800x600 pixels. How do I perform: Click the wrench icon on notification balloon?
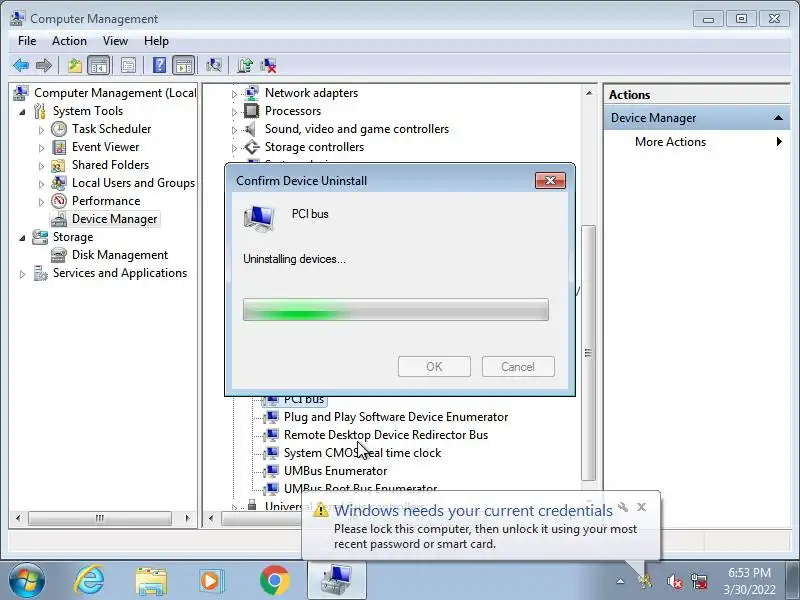point(623,507)
